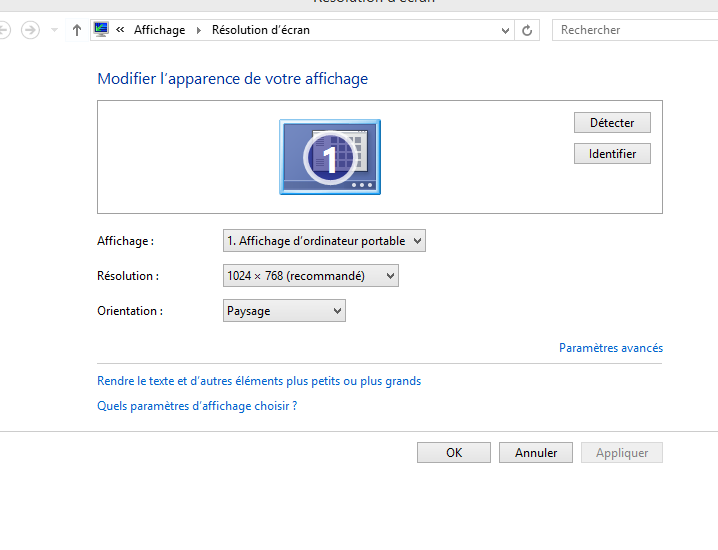
Task: Open recent locations dropdown arrow
Action: [x=54, y=30]
